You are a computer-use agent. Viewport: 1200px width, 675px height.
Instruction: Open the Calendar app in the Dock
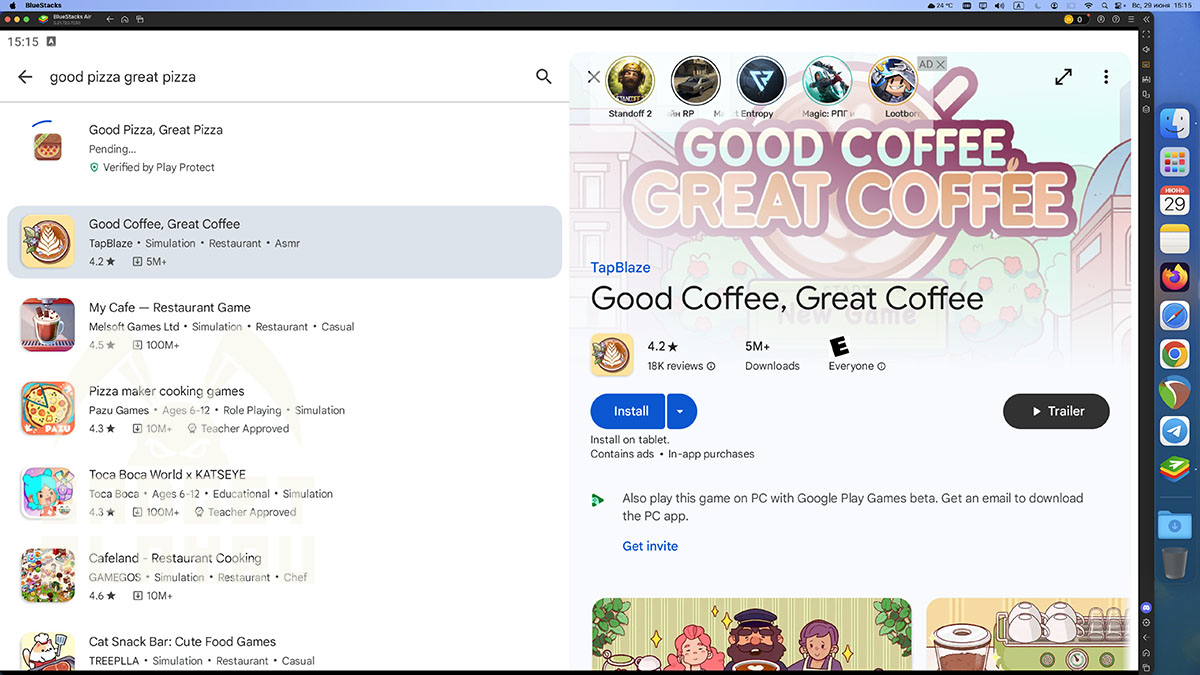coord(1174,200)
